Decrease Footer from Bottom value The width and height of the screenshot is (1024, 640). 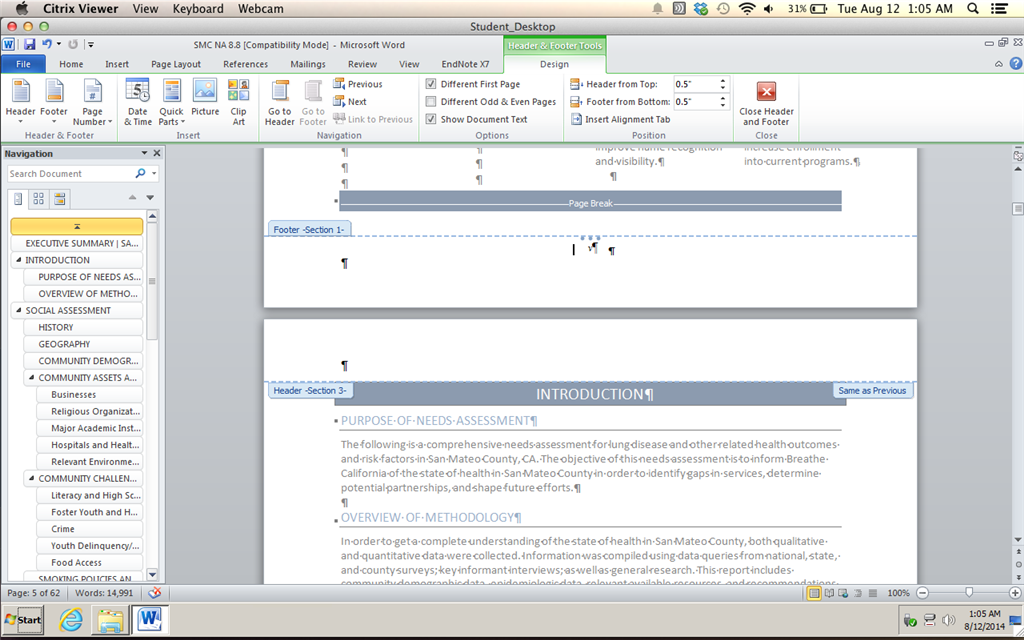click(722, 105)
